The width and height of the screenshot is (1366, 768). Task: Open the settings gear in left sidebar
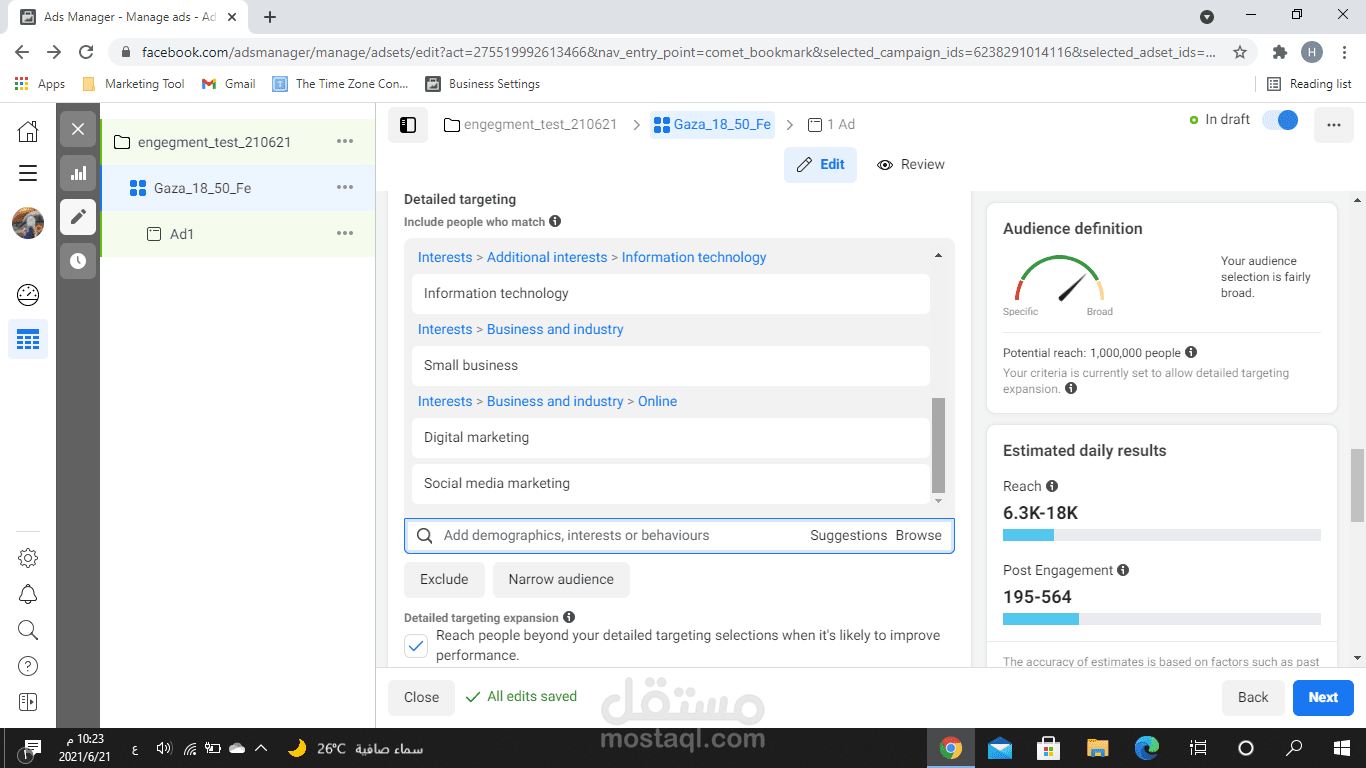point(28,558)
